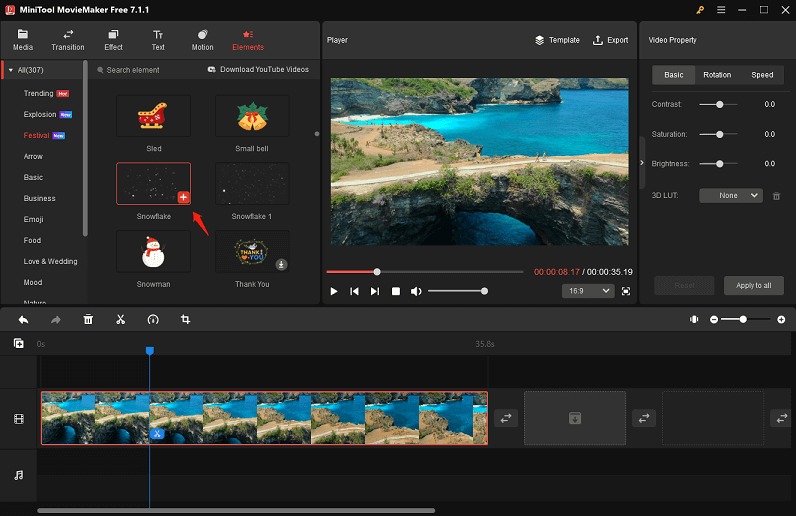Split clip with the scissors tool
Image resolution: width=796 pixels, height=516 pixels.
click(120, 319)
